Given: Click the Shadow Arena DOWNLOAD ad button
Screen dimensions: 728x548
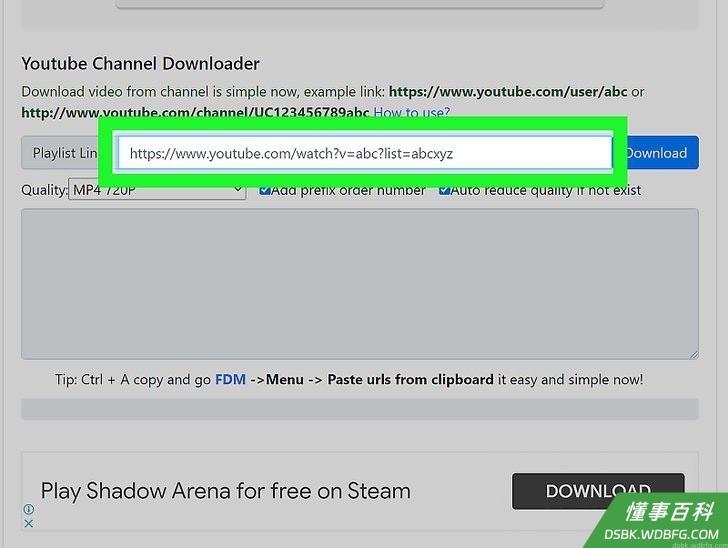Looking at the screenshot, I should [598, 491].
